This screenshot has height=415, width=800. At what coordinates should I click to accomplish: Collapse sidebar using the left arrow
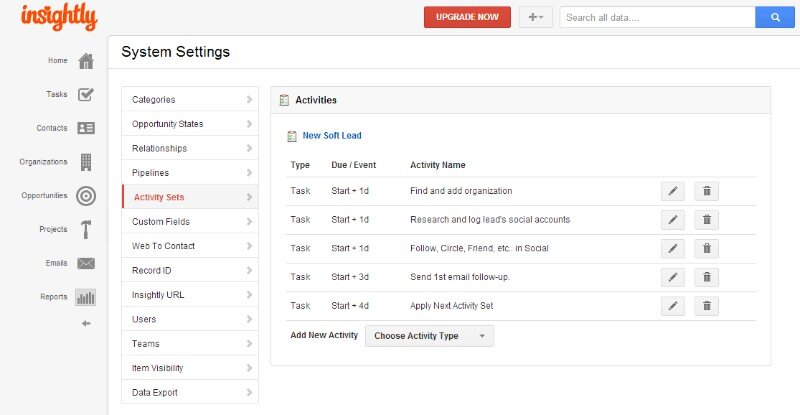(86, 323)
